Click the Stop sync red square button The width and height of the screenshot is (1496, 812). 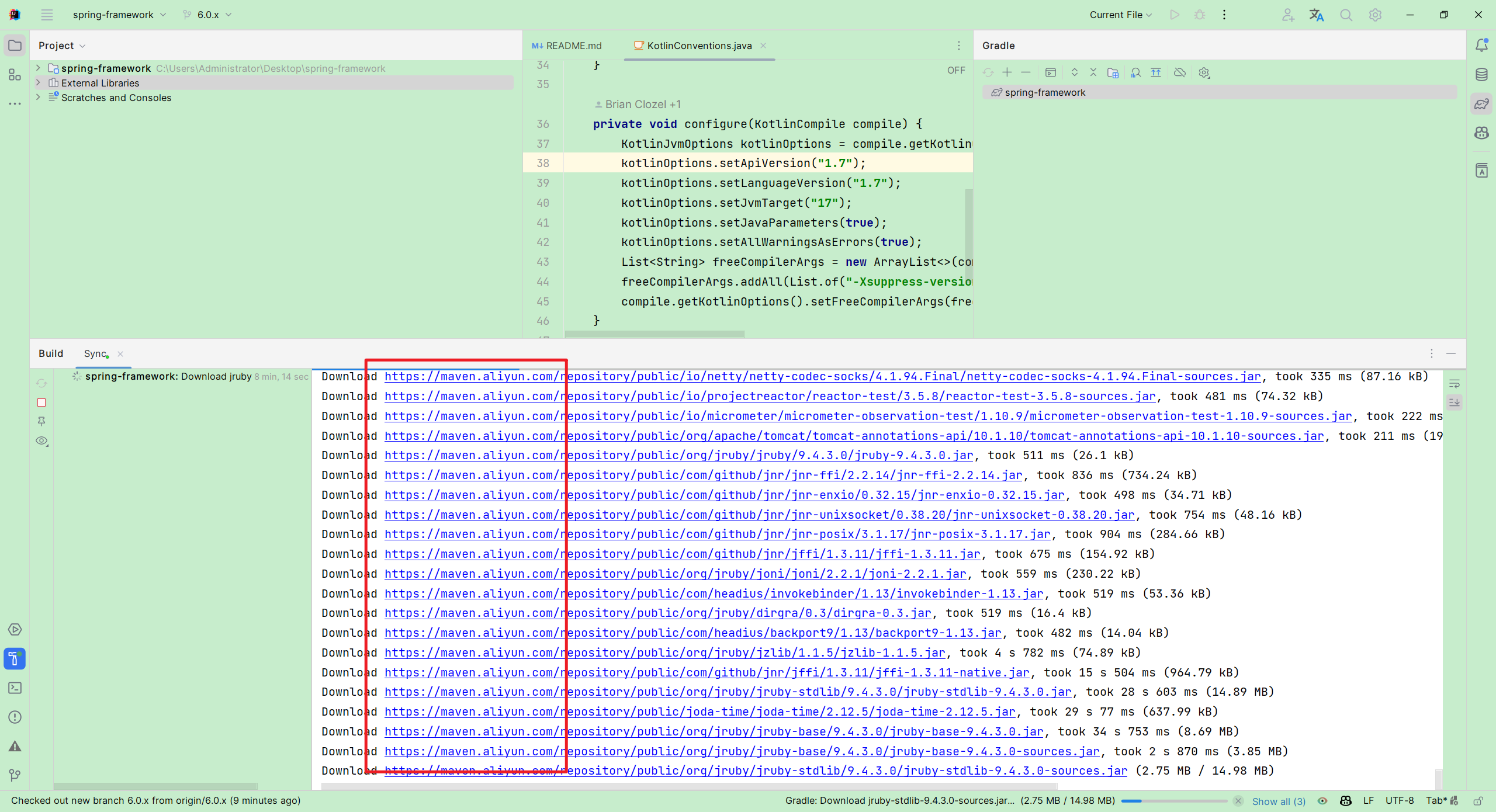[x=41, y=402]
